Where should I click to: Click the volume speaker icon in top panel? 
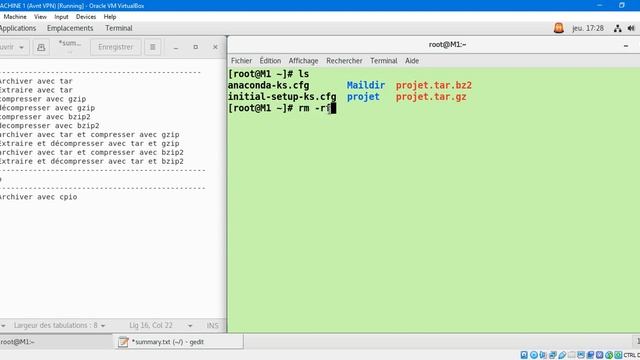tap(631, 28)
